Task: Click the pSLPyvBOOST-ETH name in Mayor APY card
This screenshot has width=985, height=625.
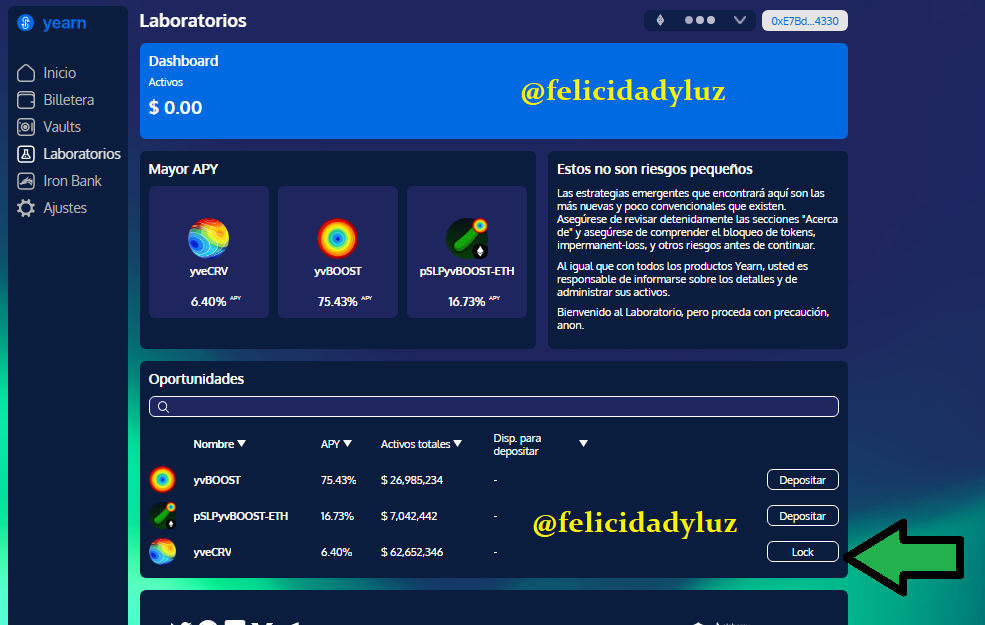Action: pyautogui.click(x=467, y=271)
